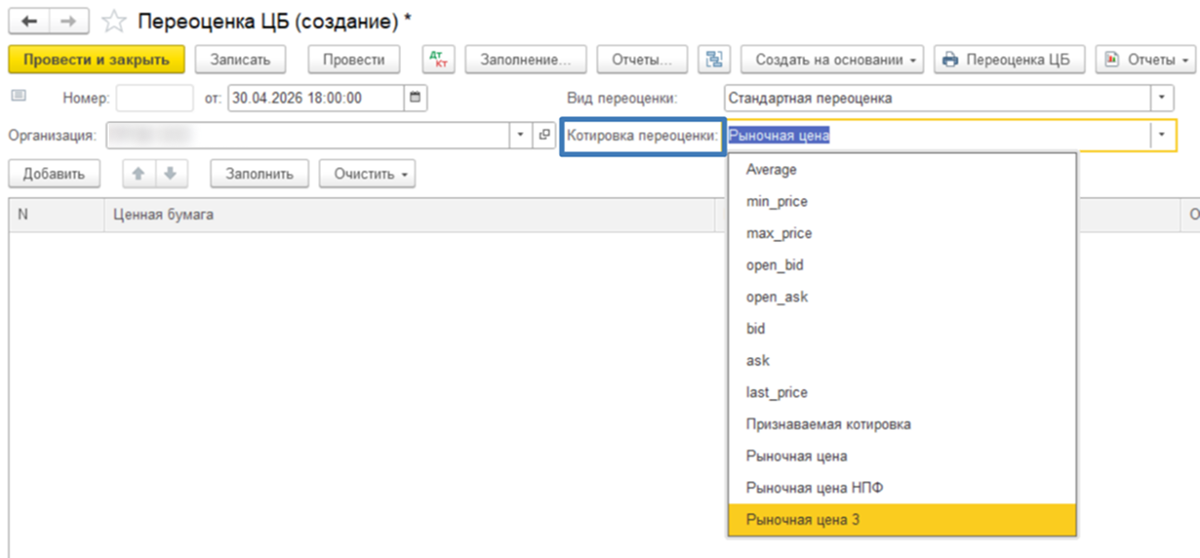Choose Признаваемая котировка
This screenshot has height=558, width=1200.
903,424
